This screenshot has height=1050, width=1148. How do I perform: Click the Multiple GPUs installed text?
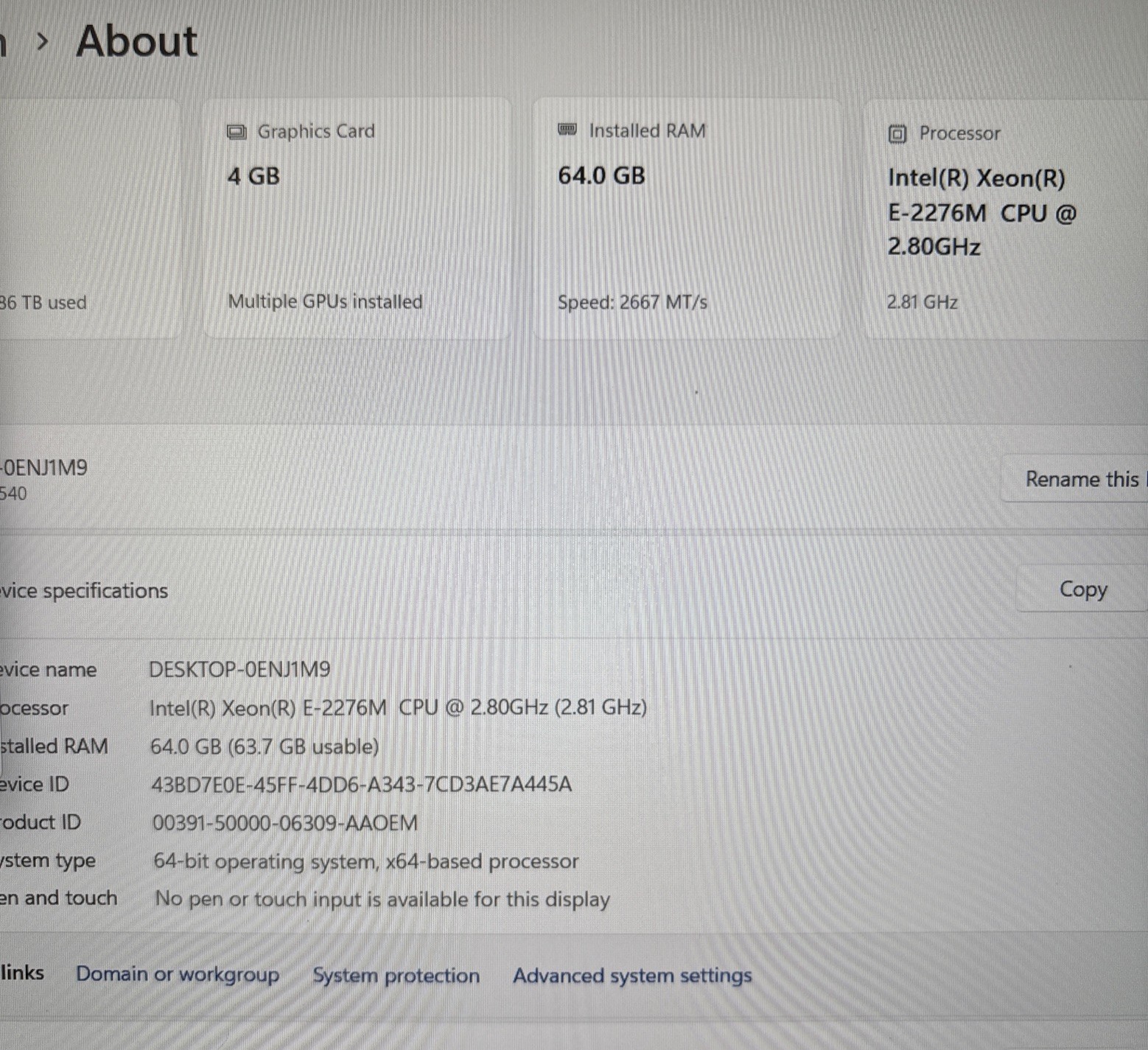coord(325,301)
